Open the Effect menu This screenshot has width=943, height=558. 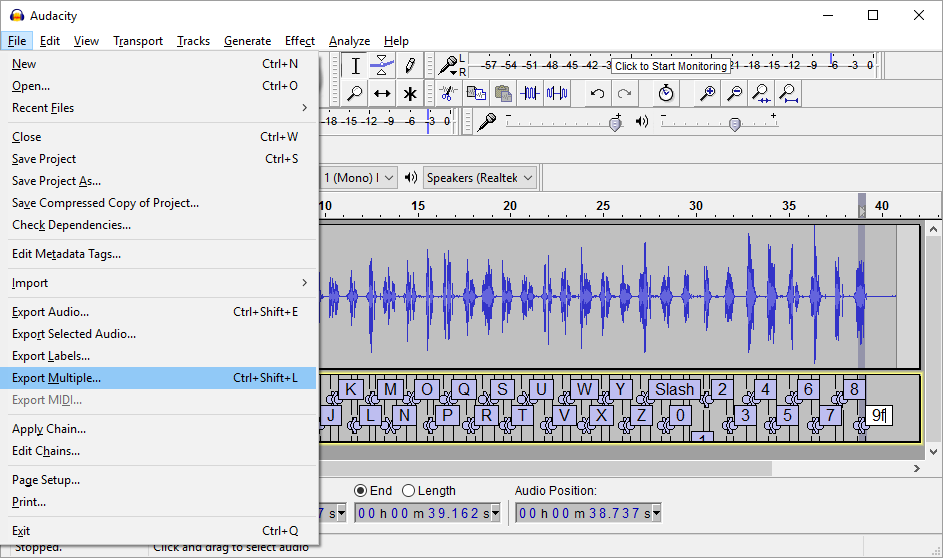(x=299, y=41)
